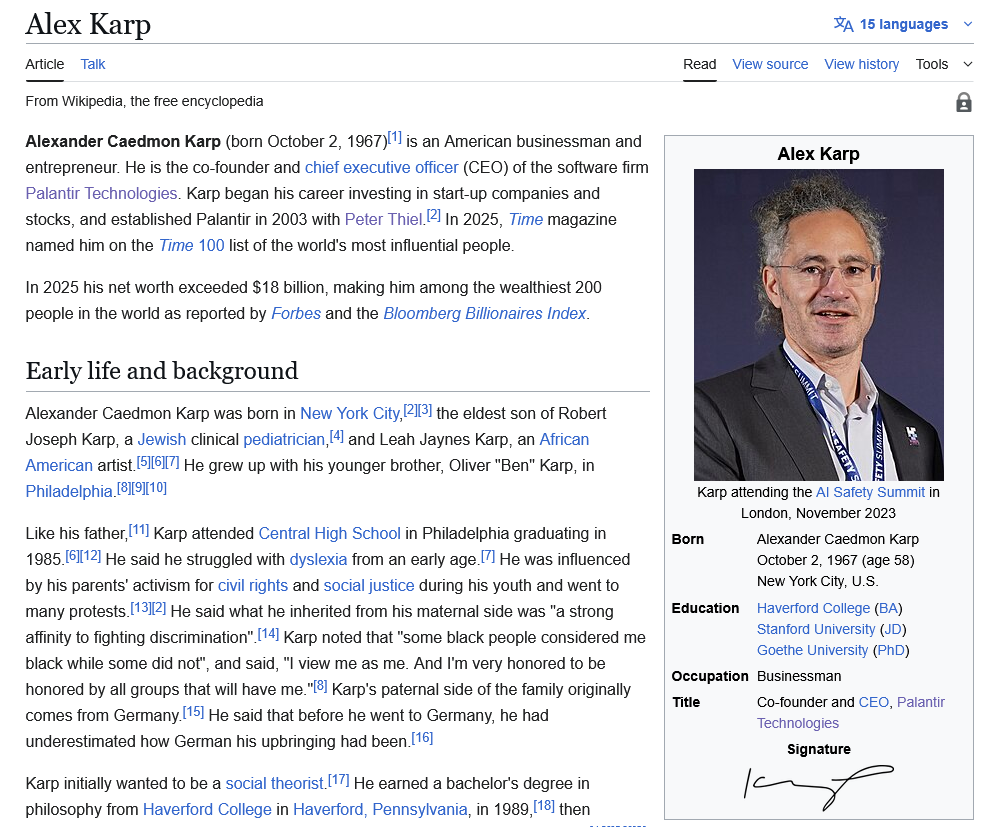This screenshot has width=985, height=827.
Task: Click the italic Time magazine link
Action: pyautogui.click(x=525, y=219)
